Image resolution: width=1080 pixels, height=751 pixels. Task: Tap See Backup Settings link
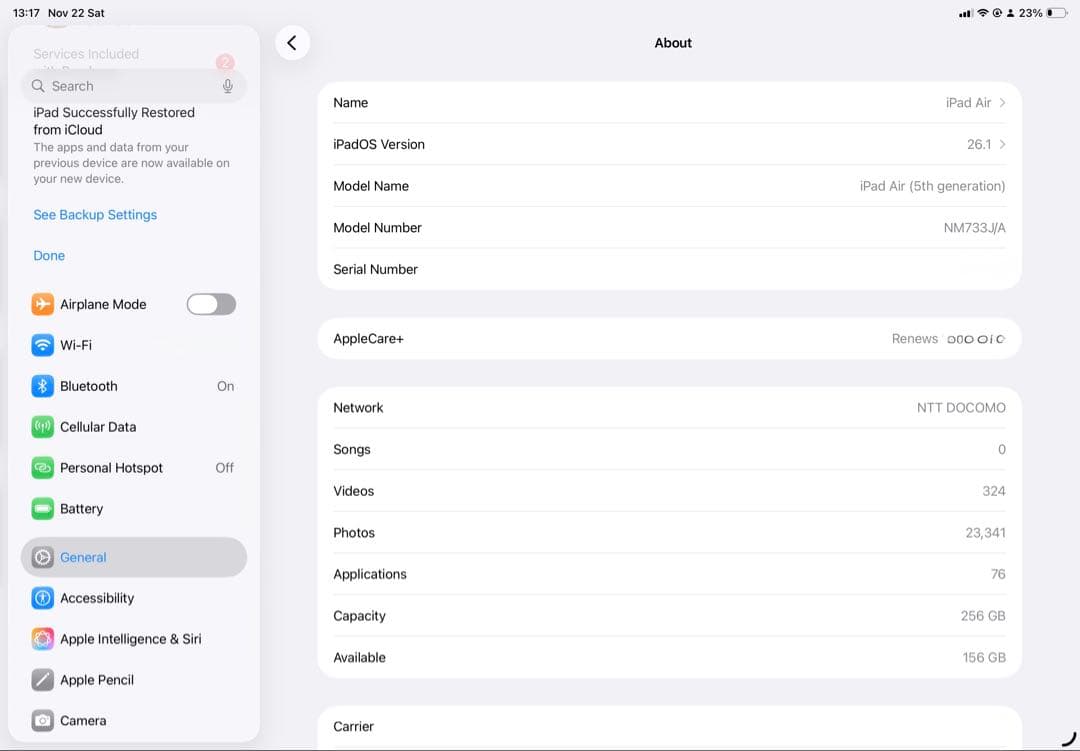click(94, 214)
